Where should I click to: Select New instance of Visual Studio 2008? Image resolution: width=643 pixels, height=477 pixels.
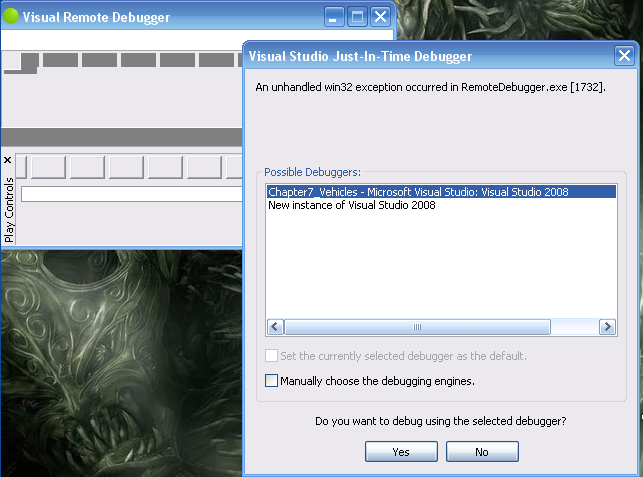351,205
